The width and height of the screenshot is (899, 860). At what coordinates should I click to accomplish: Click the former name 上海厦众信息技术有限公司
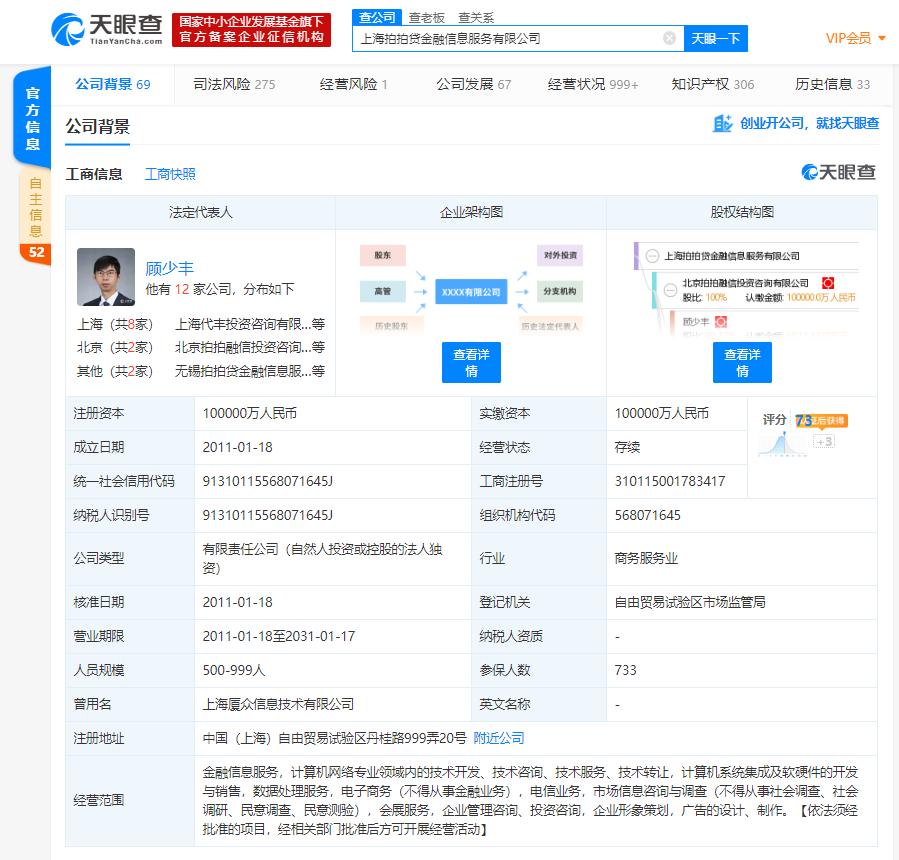[278, 703]
